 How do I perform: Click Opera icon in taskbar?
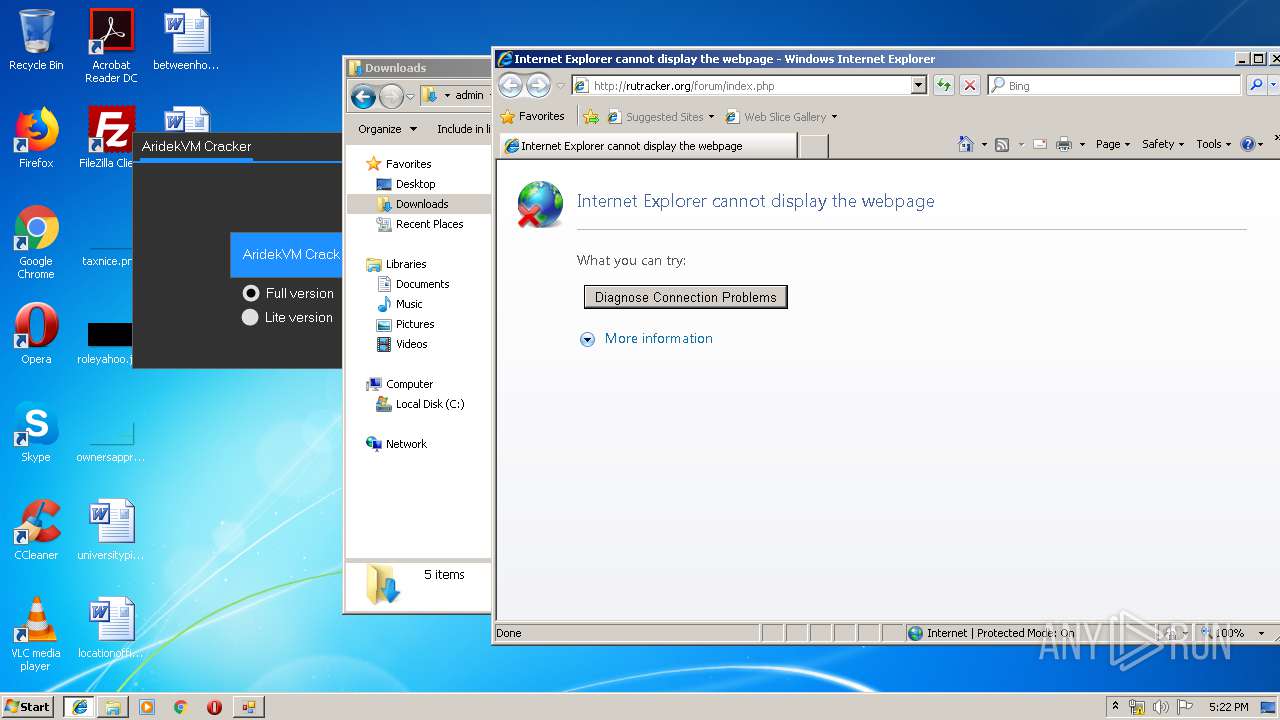coord(214,707)
